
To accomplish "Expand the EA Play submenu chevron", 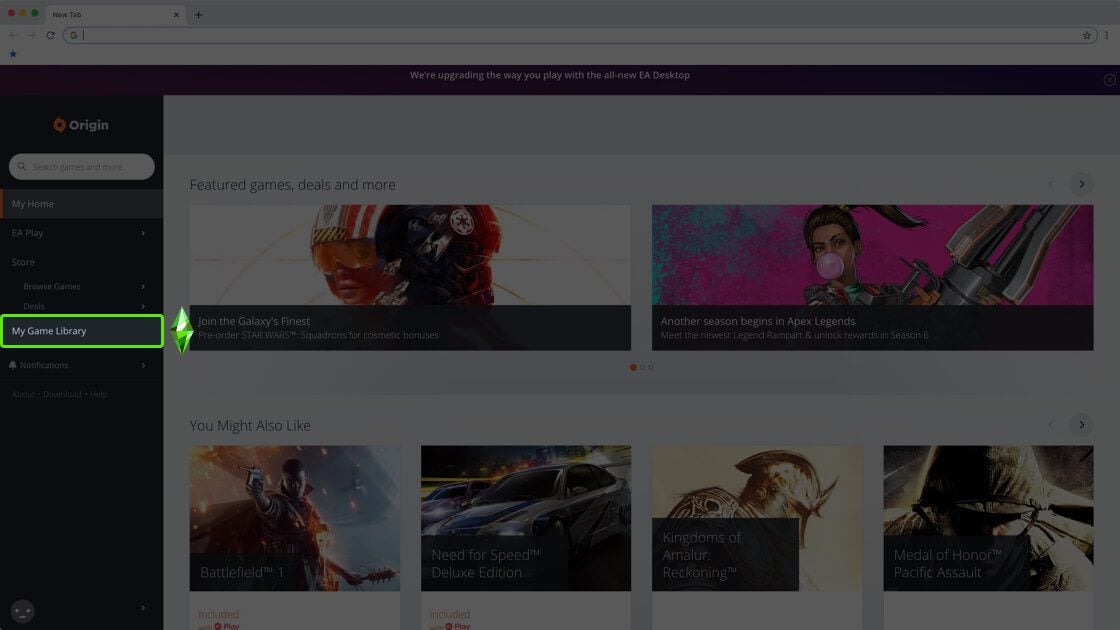I will [143, 233].
